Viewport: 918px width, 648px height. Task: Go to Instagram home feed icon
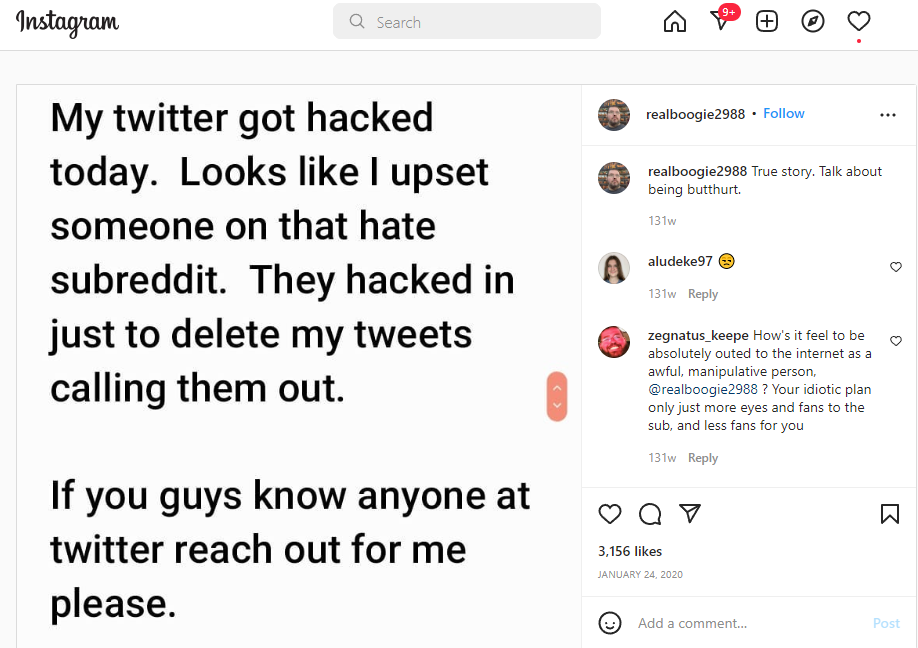click(x=675, y=21)
